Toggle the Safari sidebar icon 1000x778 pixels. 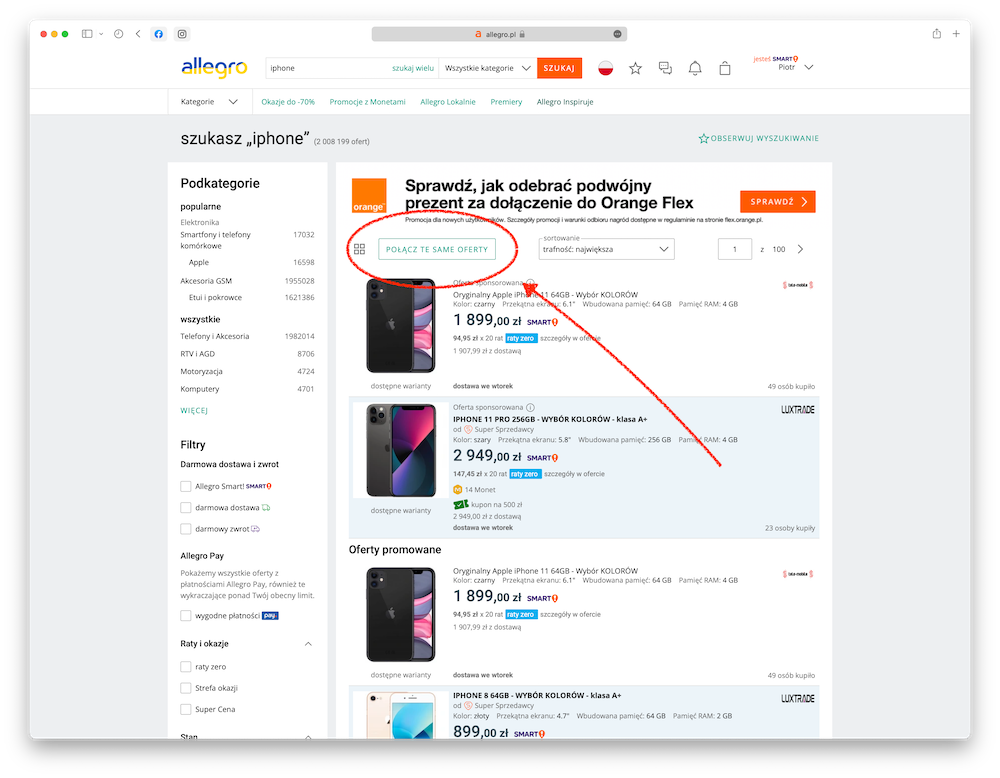point(87,34)
